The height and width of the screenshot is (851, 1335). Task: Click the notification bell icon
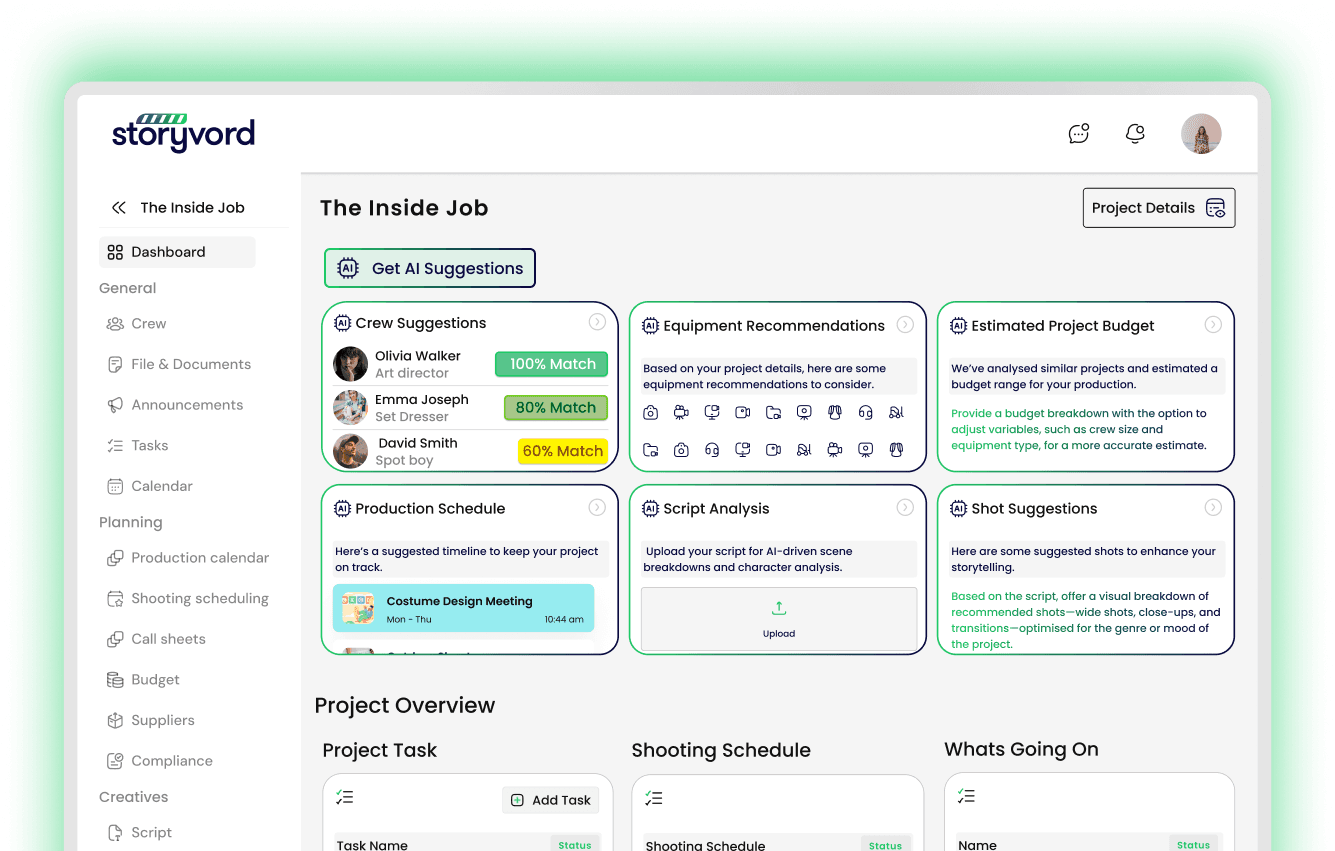pyautogui.click(x=1135, y=132)
